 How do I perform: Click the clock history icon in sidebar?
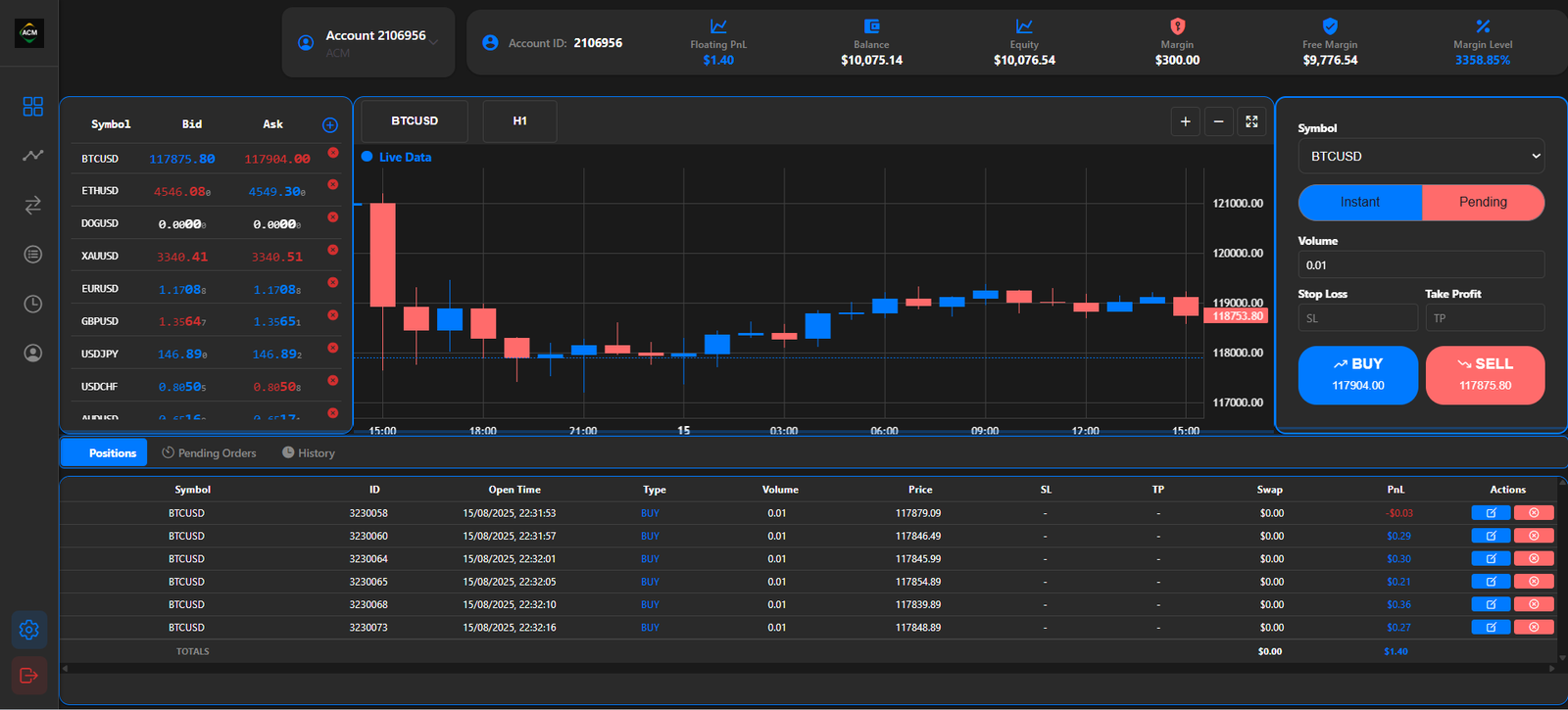(x=32, y=304)
